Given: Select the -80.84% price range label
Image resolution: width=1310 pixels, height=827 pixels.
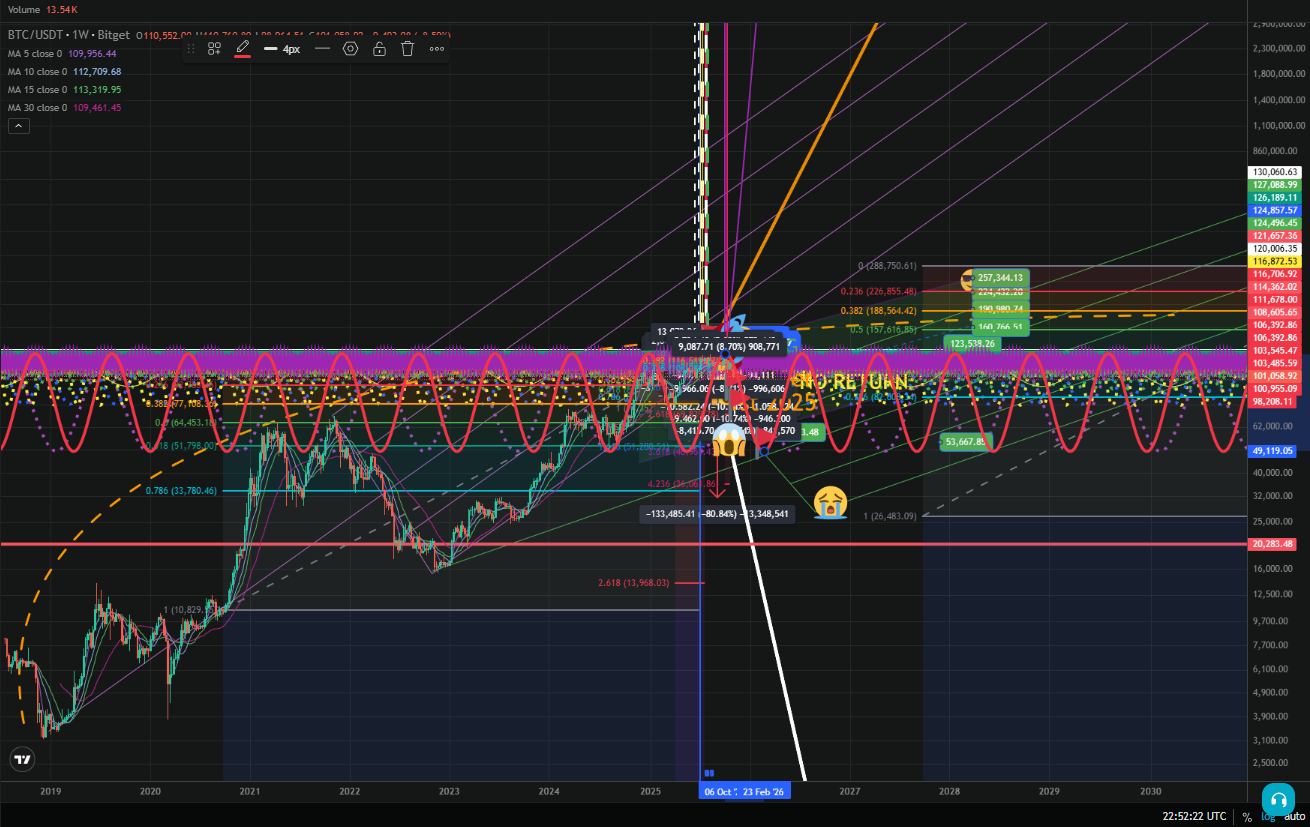Looking at the screenshot, I should tap(719, 514).
